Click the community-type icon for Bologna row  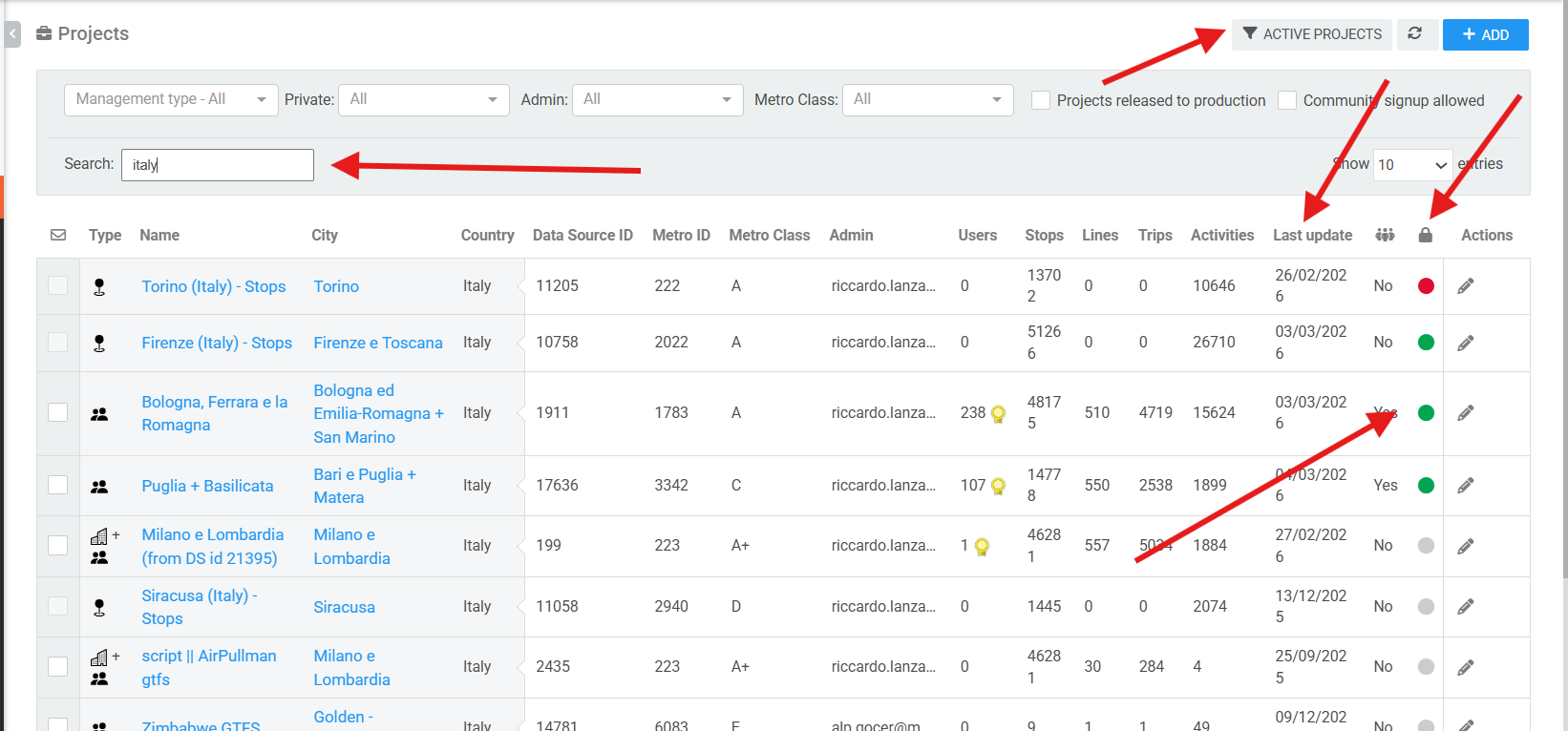(x=99, y=414)
